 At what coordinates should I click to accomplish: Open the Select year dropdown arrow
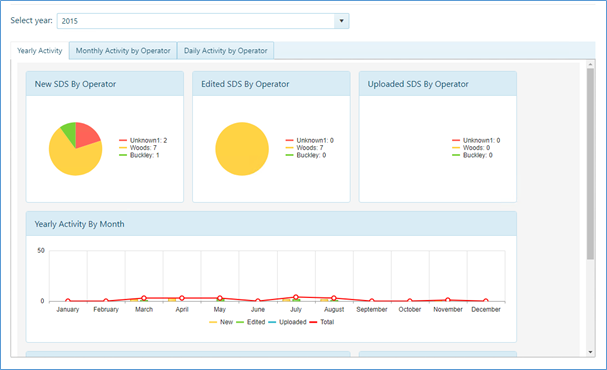[341, 21]
